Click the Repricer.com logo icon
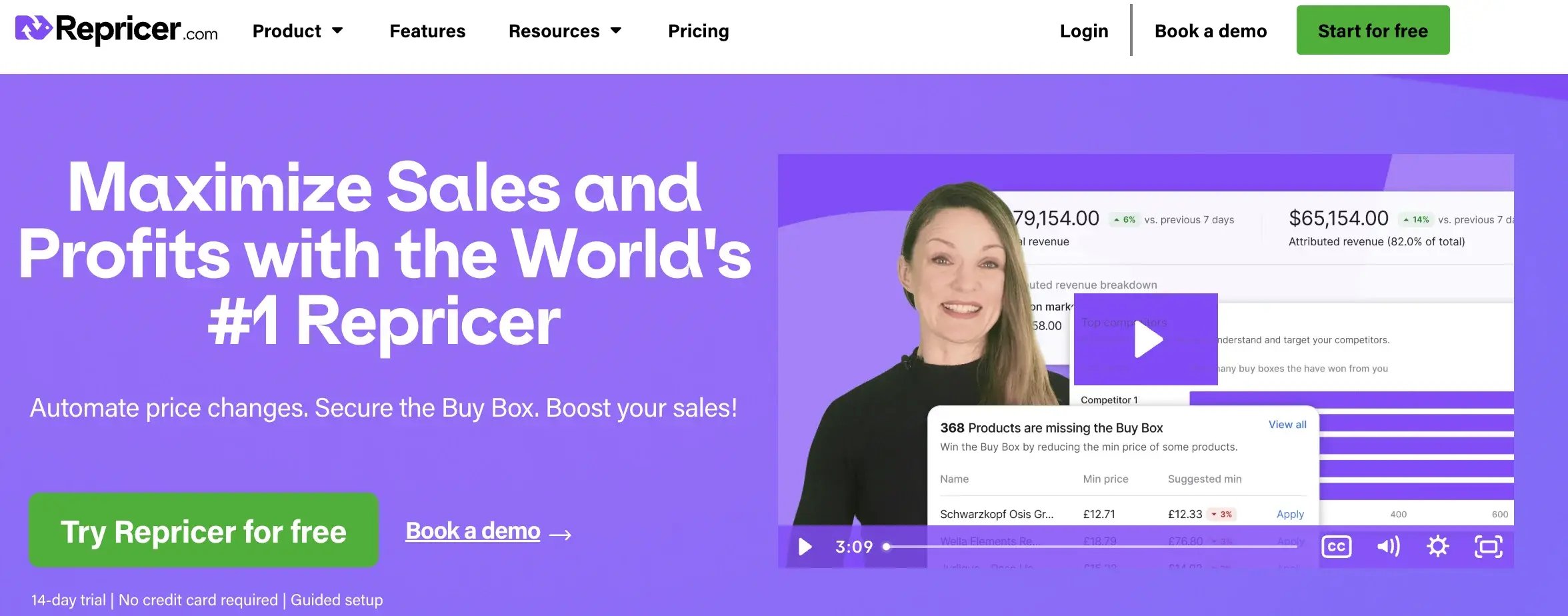Screen dimensions: 1568x616 click(33, 29)
